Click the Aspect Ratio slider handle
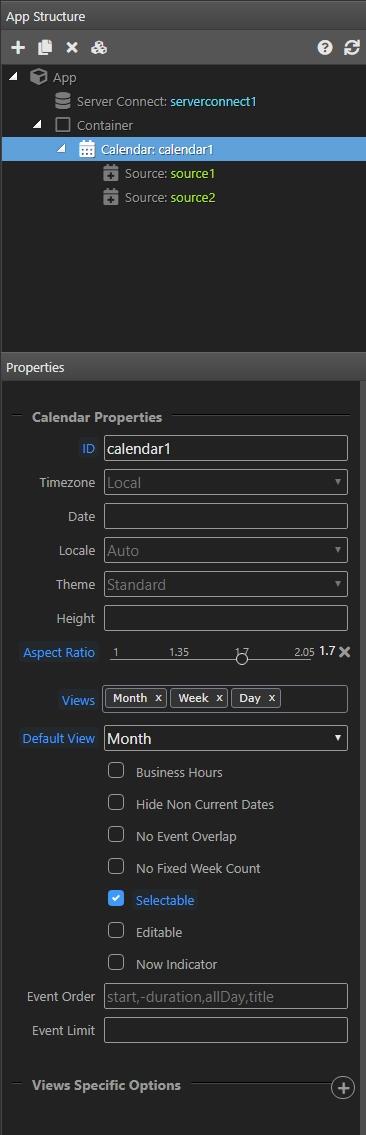This screenshot has width=366, height=1135. pyautogui.click(x=242, y=658)
